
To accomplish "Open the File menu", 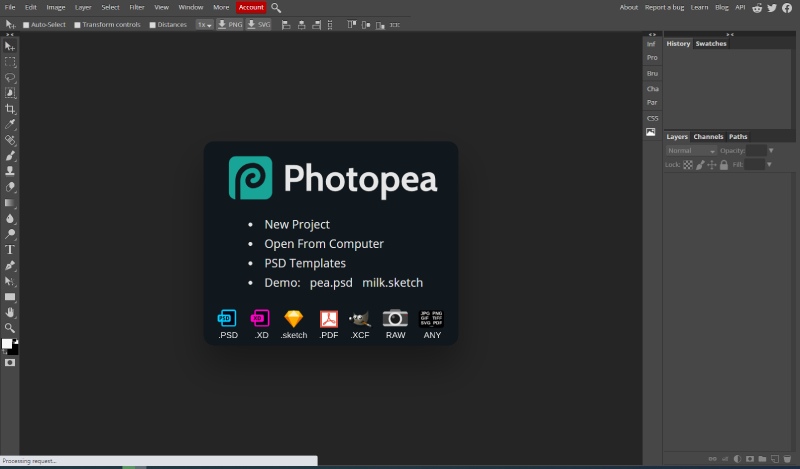I will tap(10, 8).
